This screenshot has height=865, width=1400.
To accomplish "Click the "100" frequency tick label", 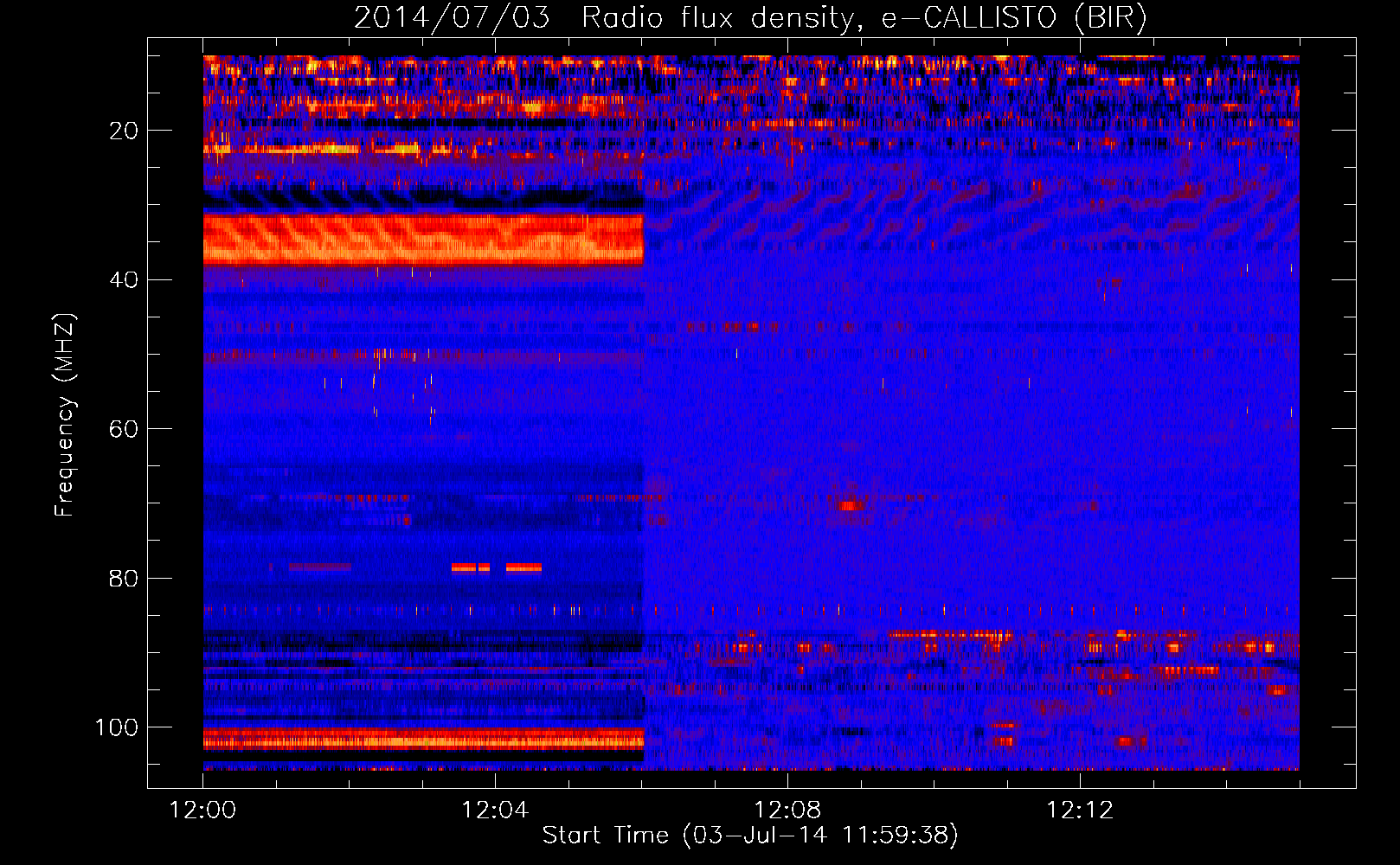I will 117,727.
